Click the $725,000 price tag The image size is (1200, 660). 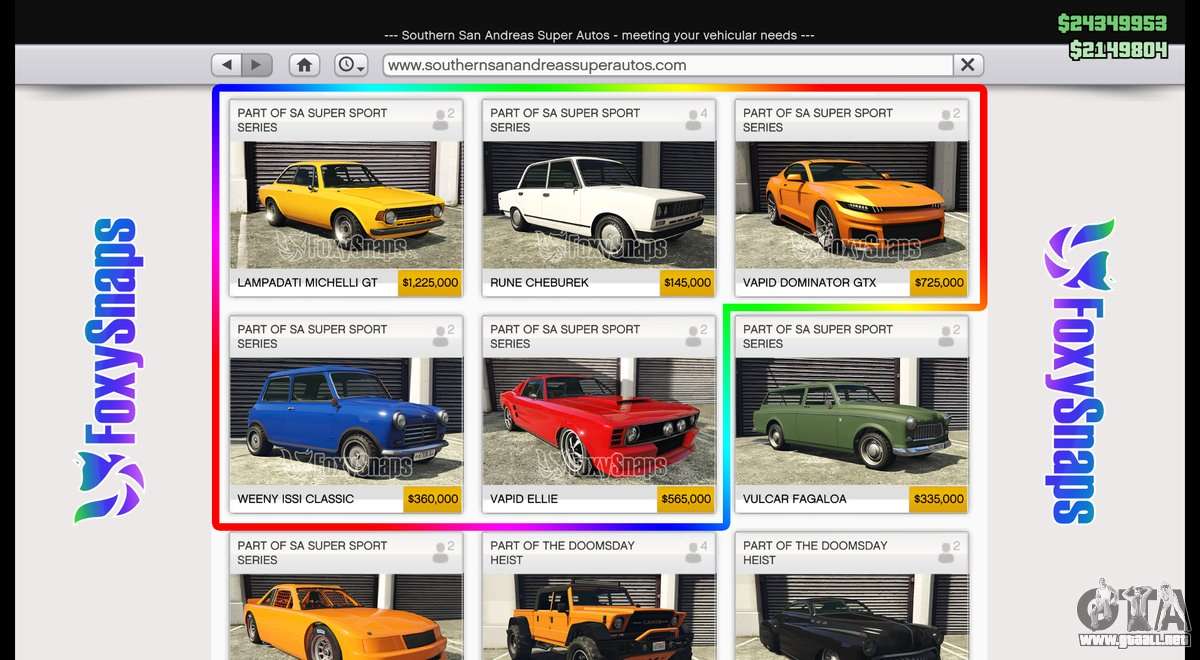coord(940,283)
